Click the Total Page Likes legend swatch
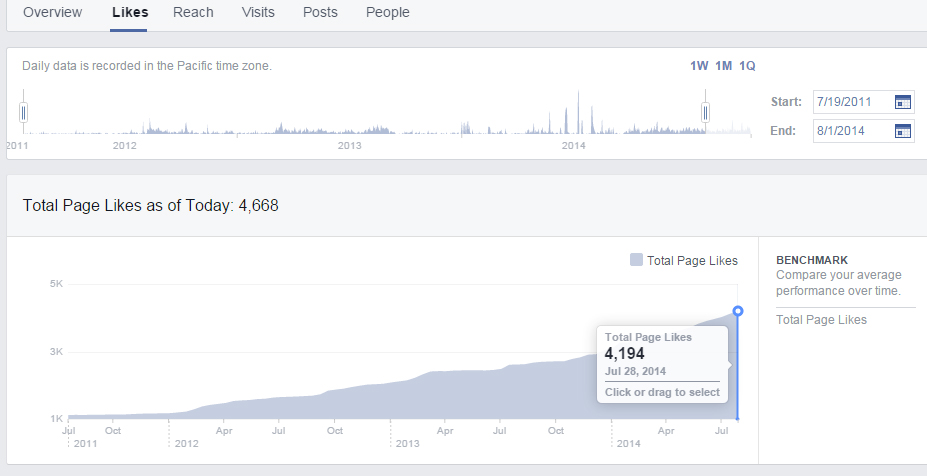The image size is (927, 476). pos(637,261)
